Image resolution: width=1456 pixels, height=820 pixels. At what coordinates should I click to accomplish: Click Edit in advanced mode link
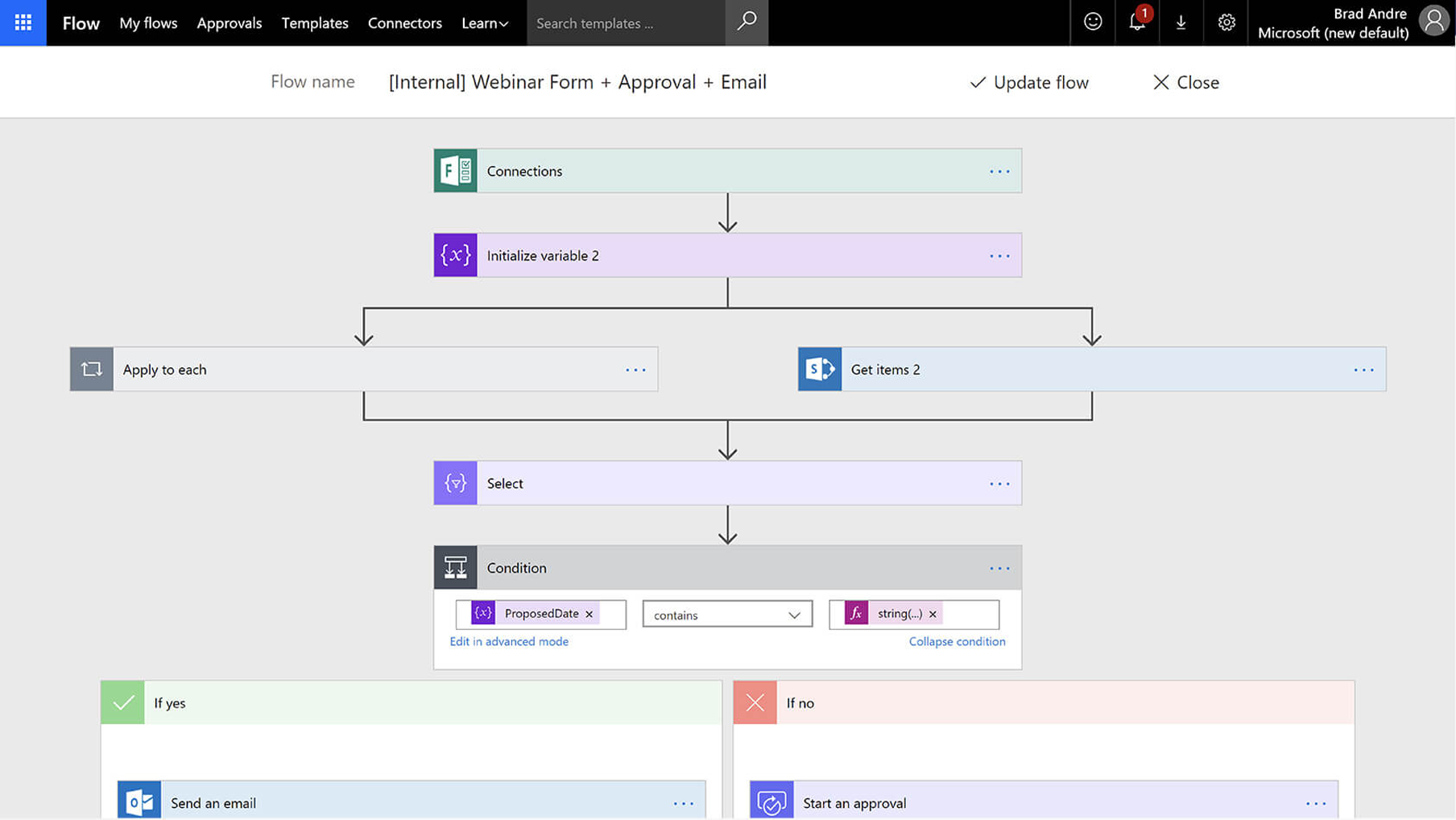point(509,642)
